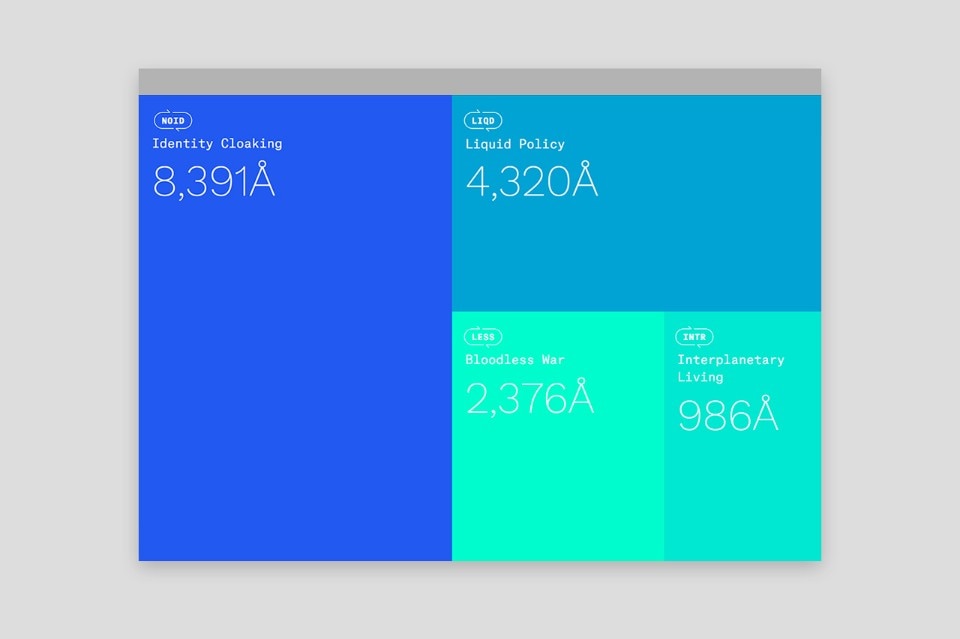
Task: Click the LESS ticker badge
Action: 483,337
